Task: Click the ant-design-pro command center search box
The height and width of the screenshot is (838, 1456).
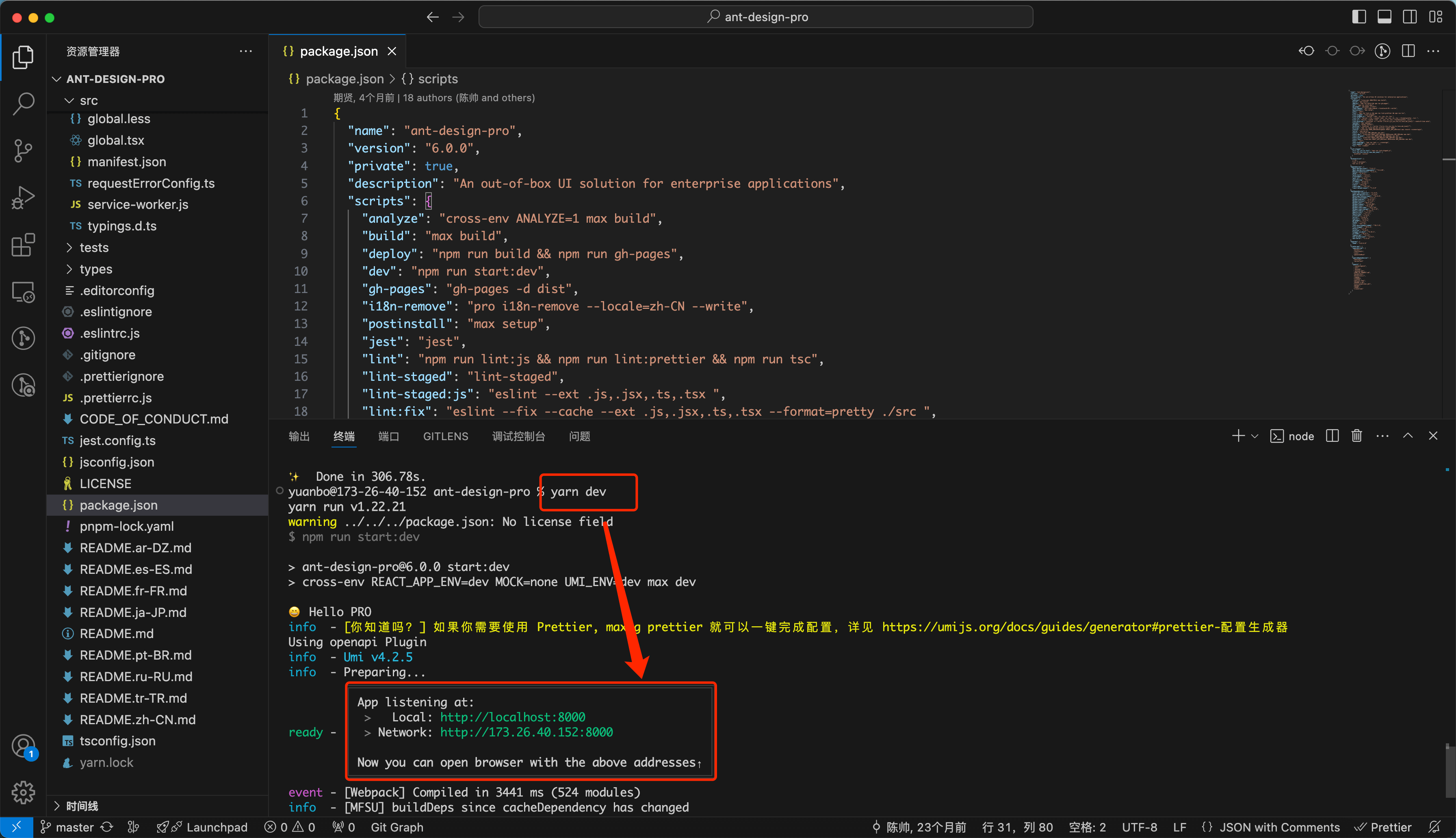Action: [755, 17]
